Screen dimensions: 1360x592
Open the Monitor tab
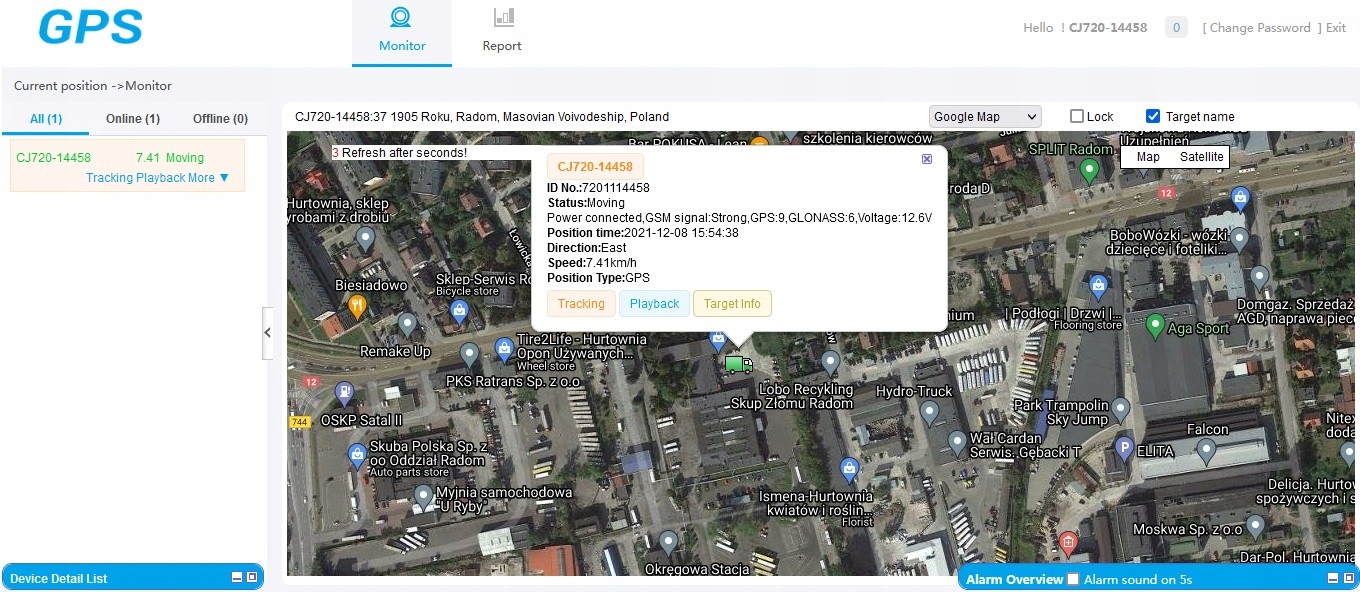pos(402,32)
